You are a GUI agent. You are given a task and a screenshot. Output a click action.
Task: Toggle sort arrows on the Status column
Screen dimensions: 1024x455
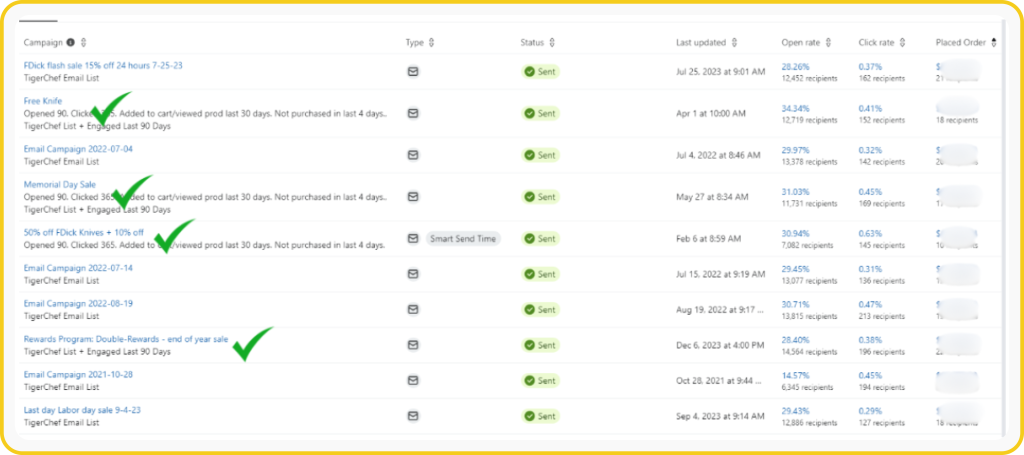(552, 42)
